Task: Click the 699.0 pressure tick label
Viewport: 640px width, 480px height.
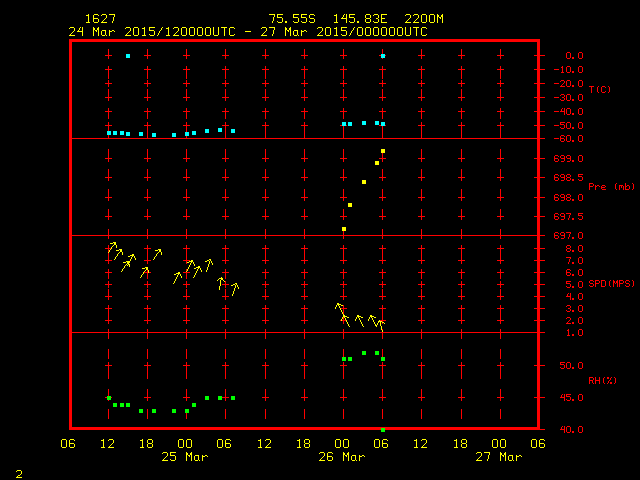Action: coord(569,158)
